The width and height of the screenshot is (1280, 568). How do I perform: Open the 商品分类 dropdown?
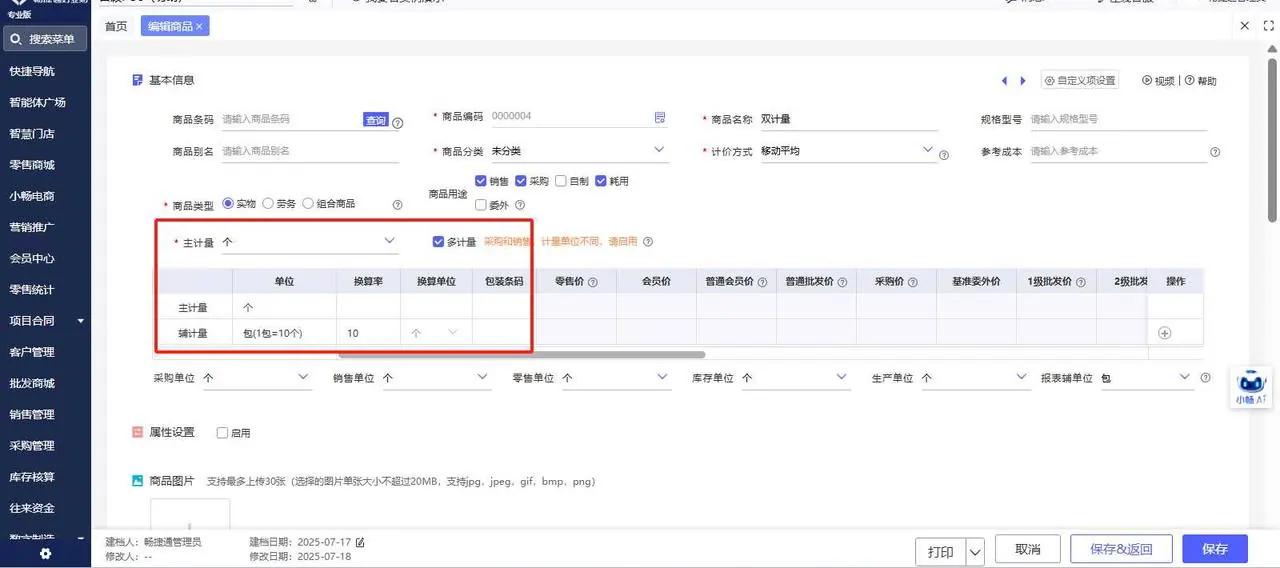point(578,151)
